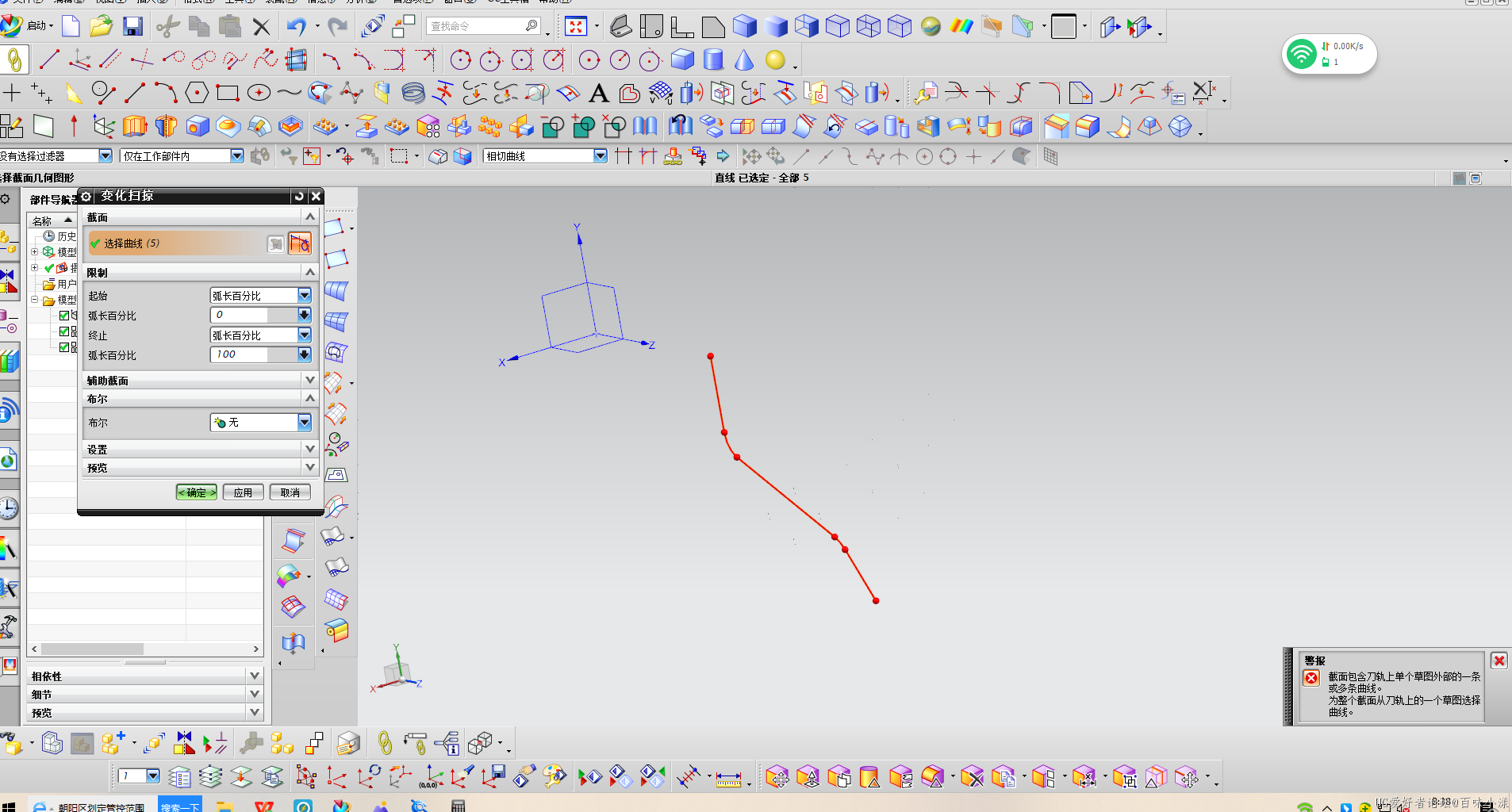Viewport: 1512px width, 812px height.
Task: Save the part with the floppy disk icon
Action: click(132, 27)
